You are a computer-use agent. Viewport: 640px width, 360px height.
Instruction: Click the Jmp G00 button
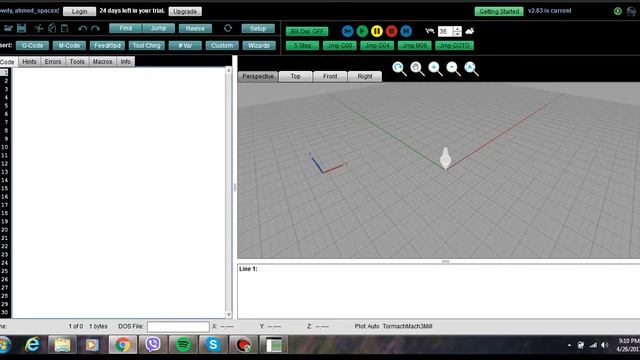tap(340, 45)
